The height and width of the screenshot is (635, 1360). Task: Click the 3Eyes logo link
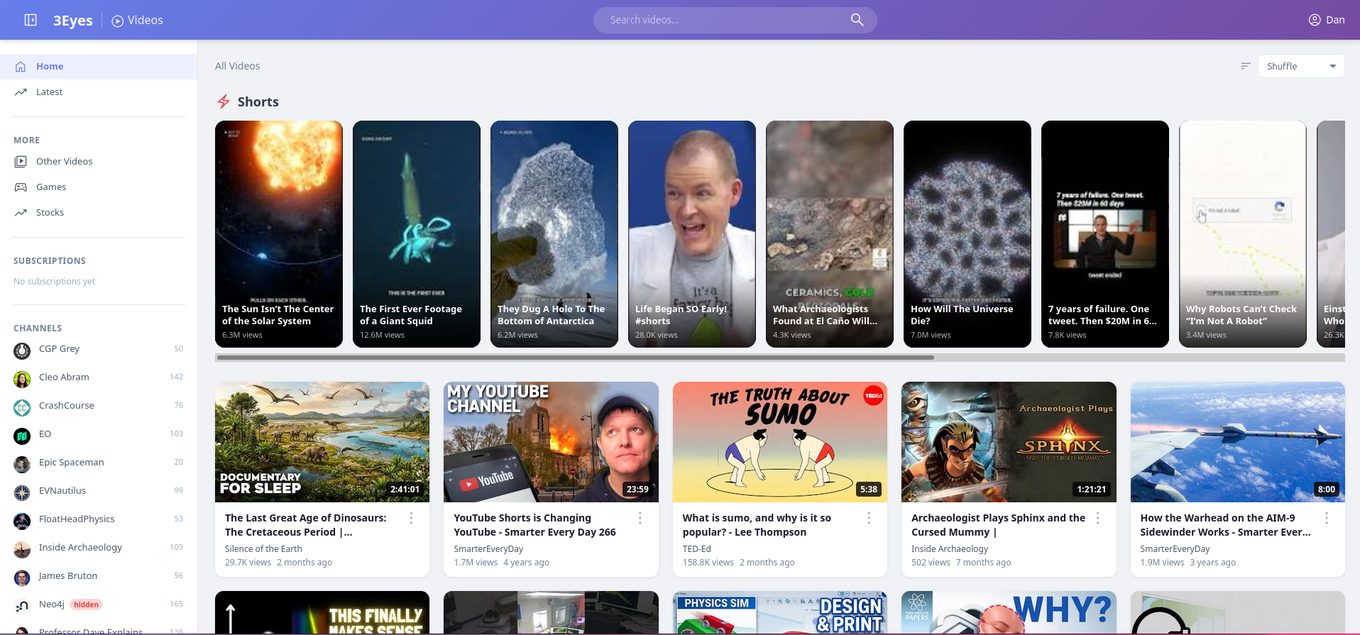(73, 20)
